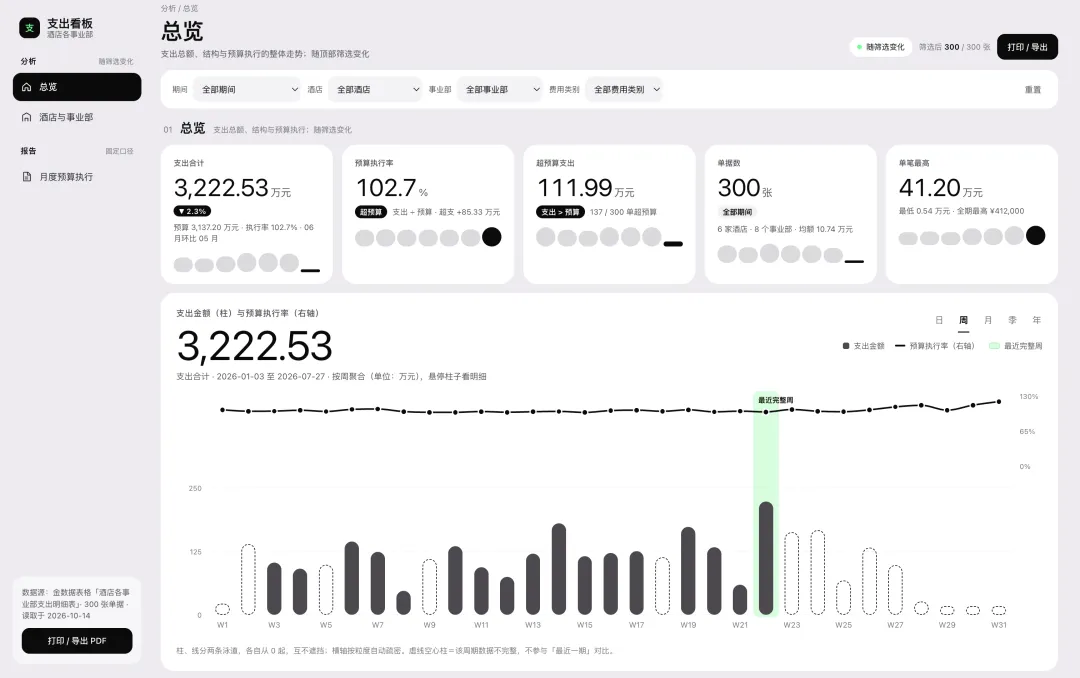Viewport: 1080px width, 678px height.
Task: Click the 数据源 note in sidebar footer
Action: (x=76, y=604)
